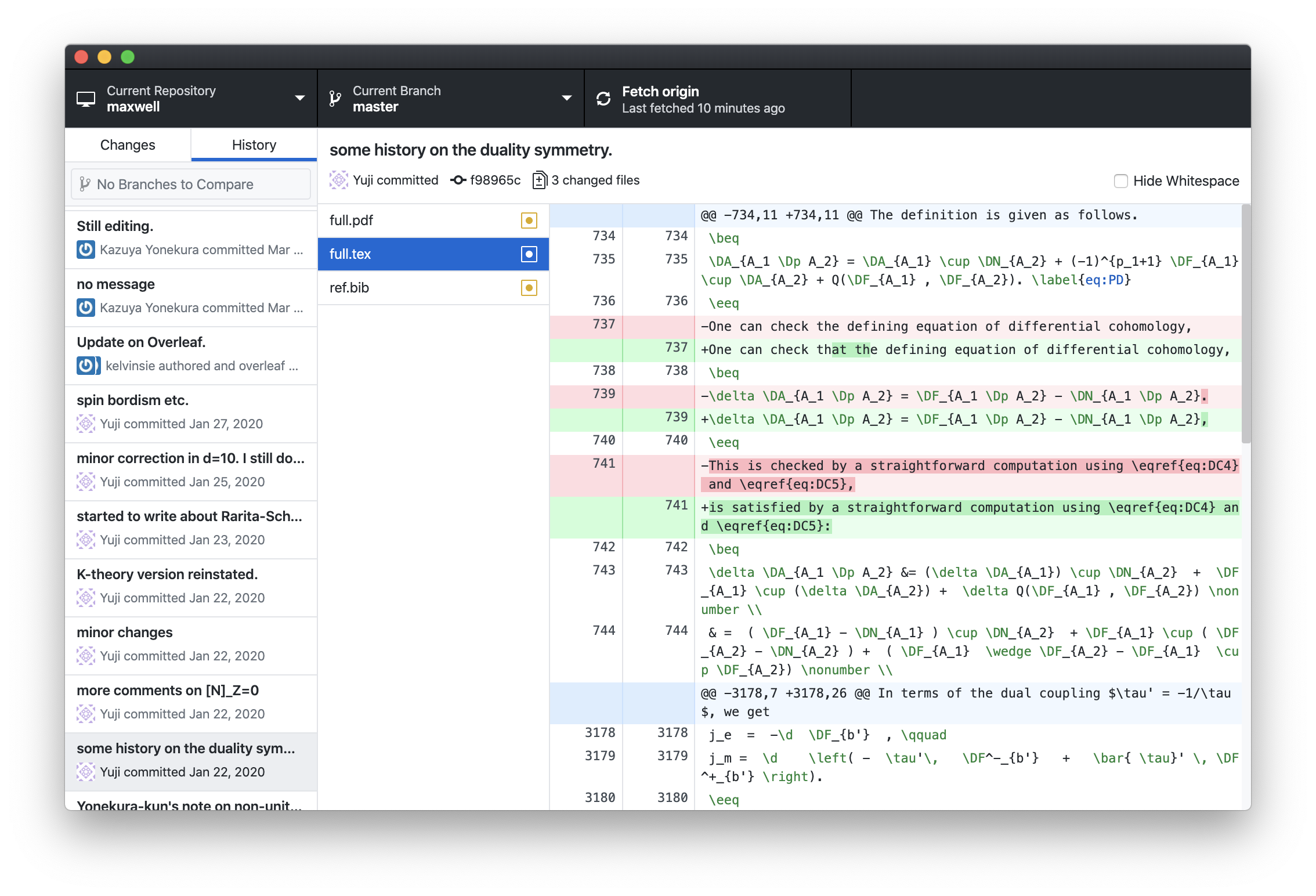Click the modified status icon for ref.bib
Image resolution: width=1316 pixels, height=896 pixels.
529,288
